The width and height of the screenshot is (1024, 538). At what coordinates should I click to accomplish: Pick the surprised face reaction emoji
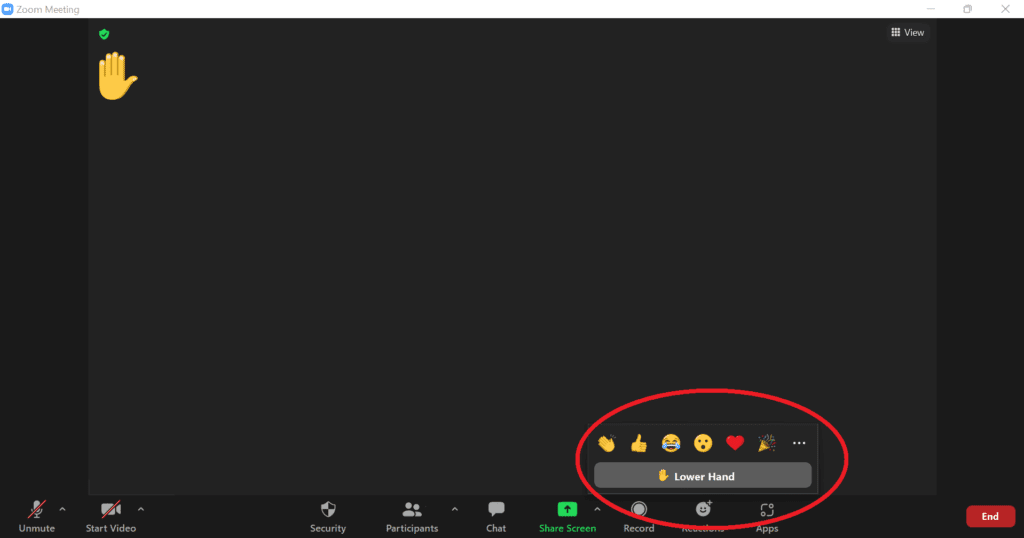(703, 443)
